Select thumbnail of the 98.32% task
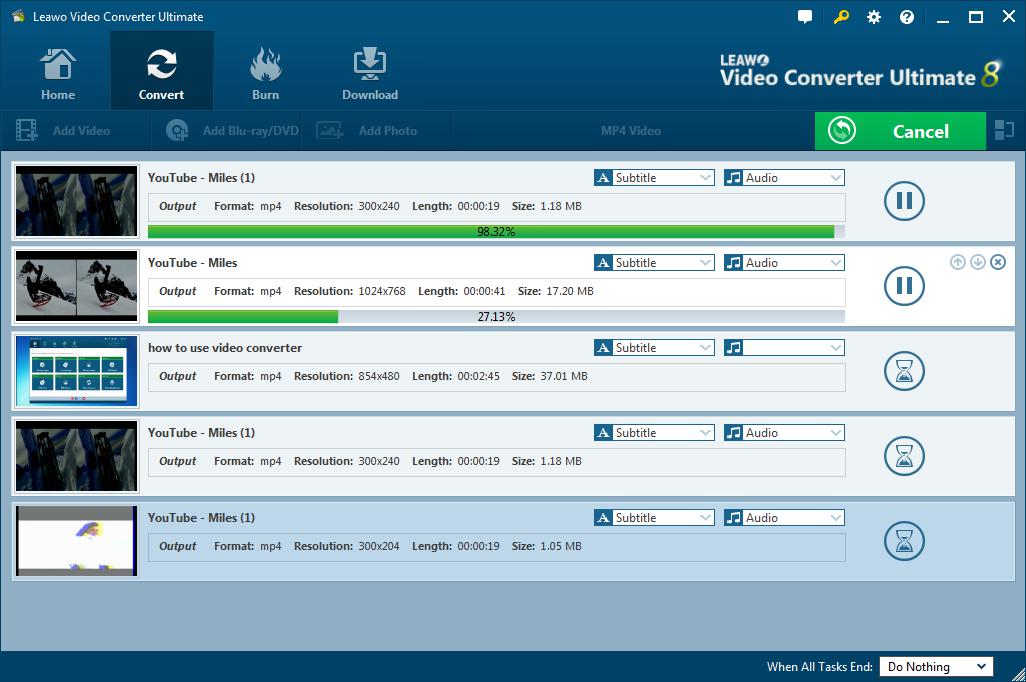 coord(77,200)
